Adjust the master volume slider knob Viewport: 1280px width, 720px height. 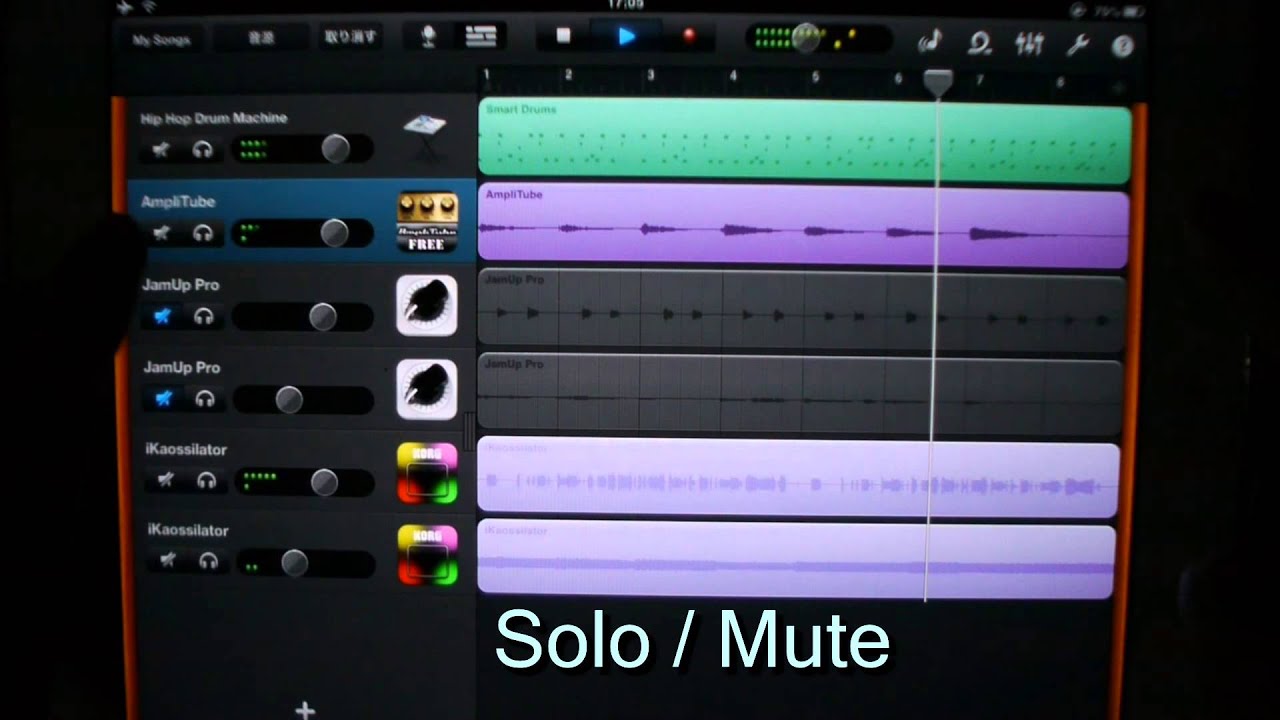[806, 39]
